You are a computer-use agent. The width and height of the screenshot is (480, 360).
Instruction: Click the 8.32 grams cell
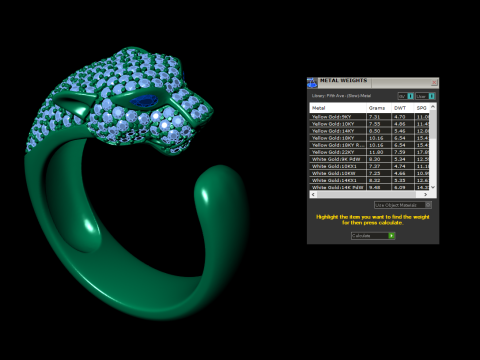(379, 180)
